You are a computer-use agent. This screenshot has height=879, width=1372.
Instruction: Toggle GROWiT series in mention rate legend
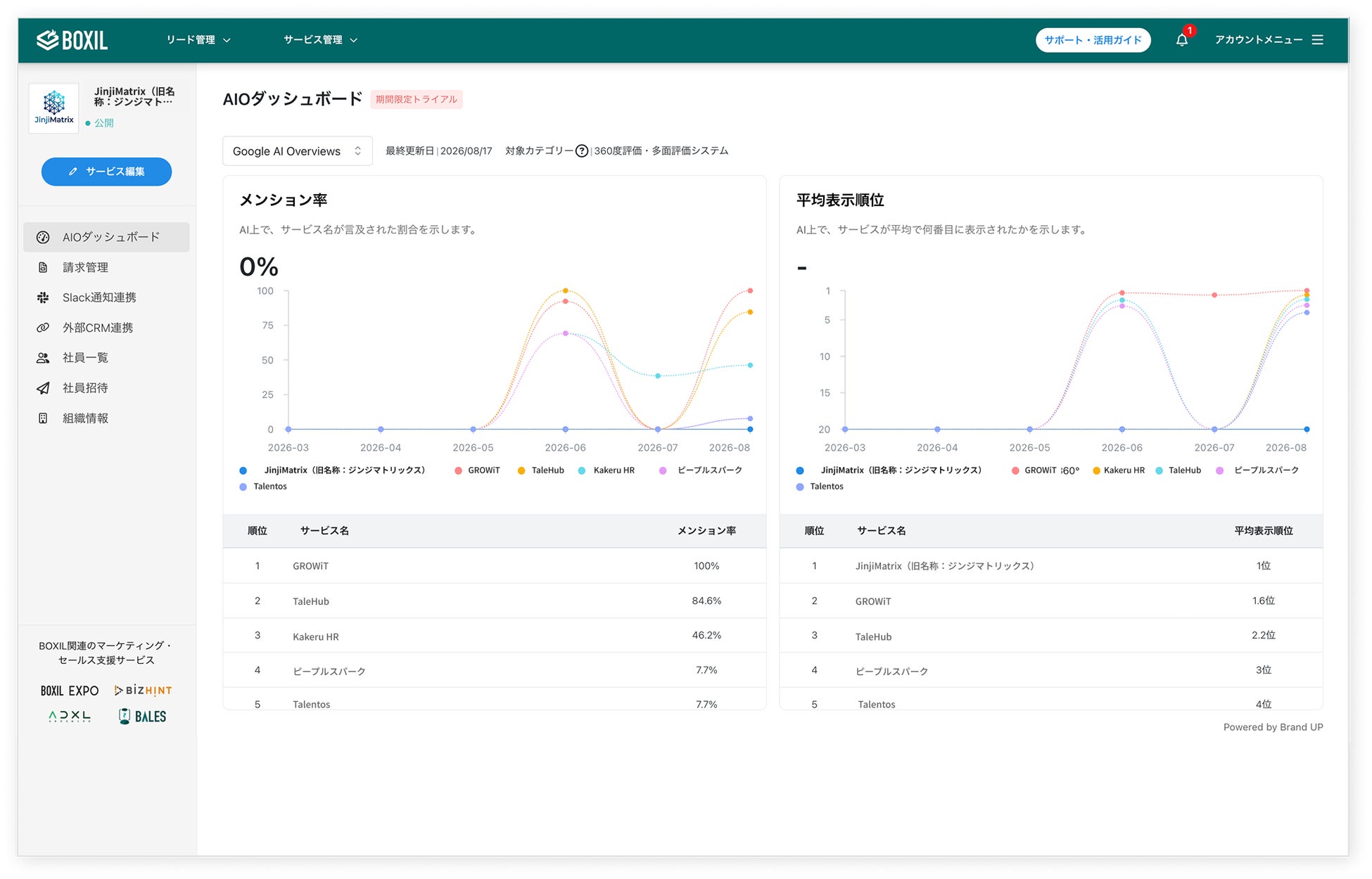[x=477, y=470]
